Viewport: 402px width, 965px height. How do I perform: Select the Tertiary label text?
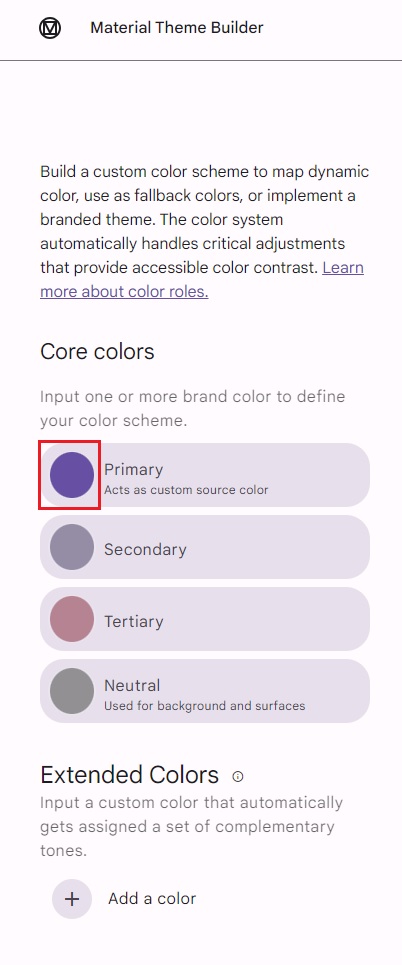(x=134, y=621)
